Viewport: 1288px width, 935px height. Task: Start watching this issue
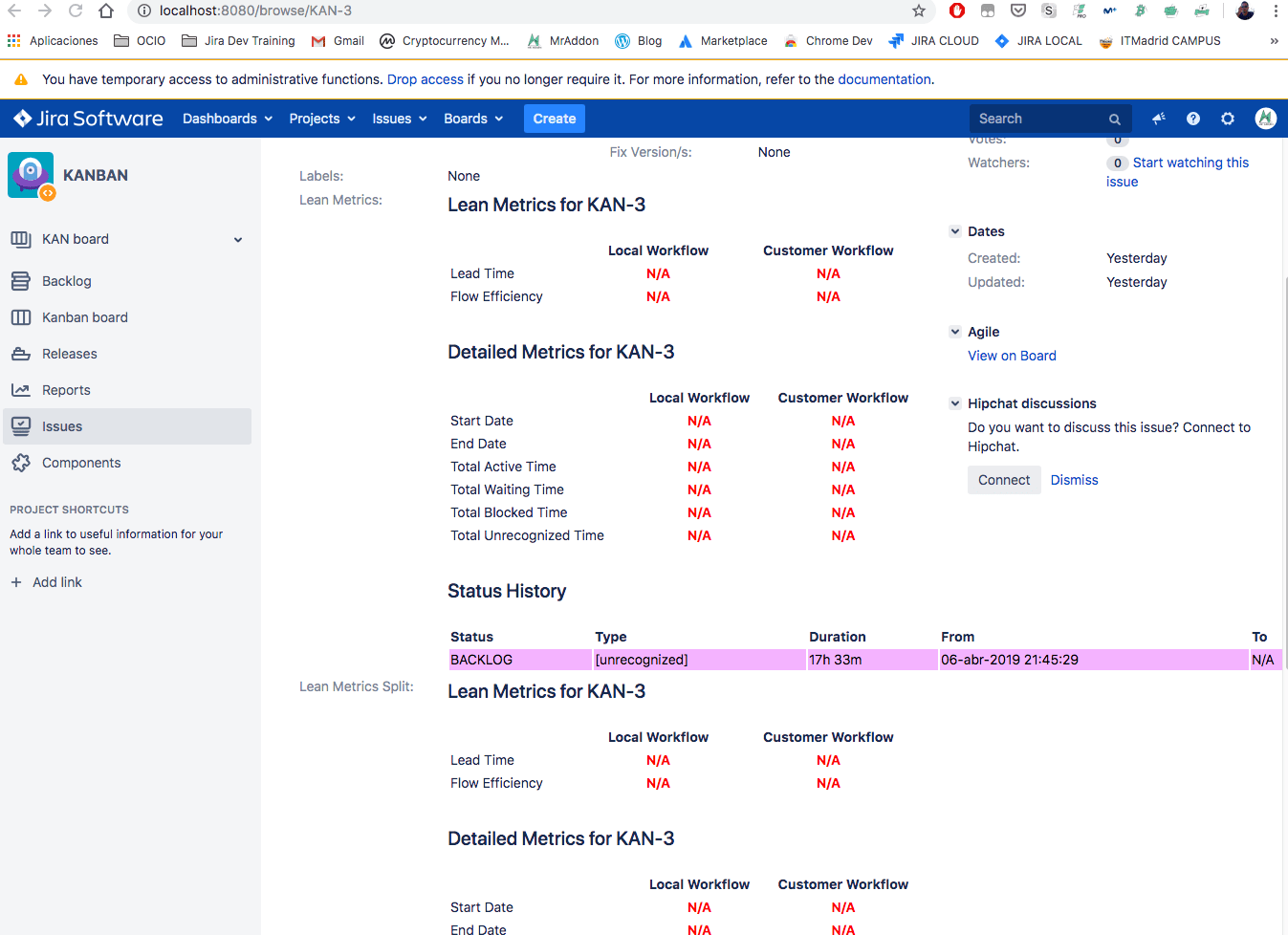1190,162
